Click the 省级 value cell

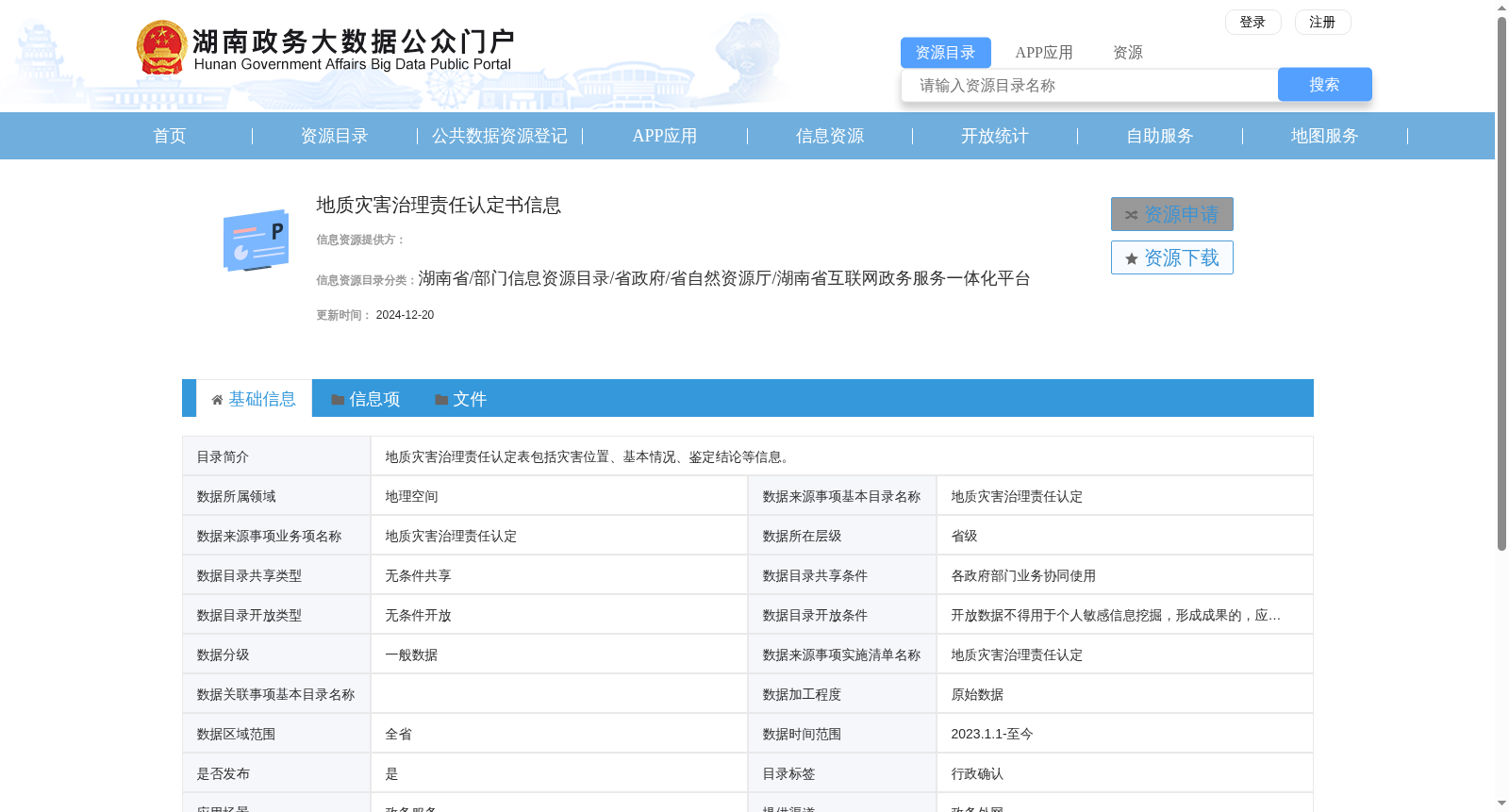point(1124,536)
